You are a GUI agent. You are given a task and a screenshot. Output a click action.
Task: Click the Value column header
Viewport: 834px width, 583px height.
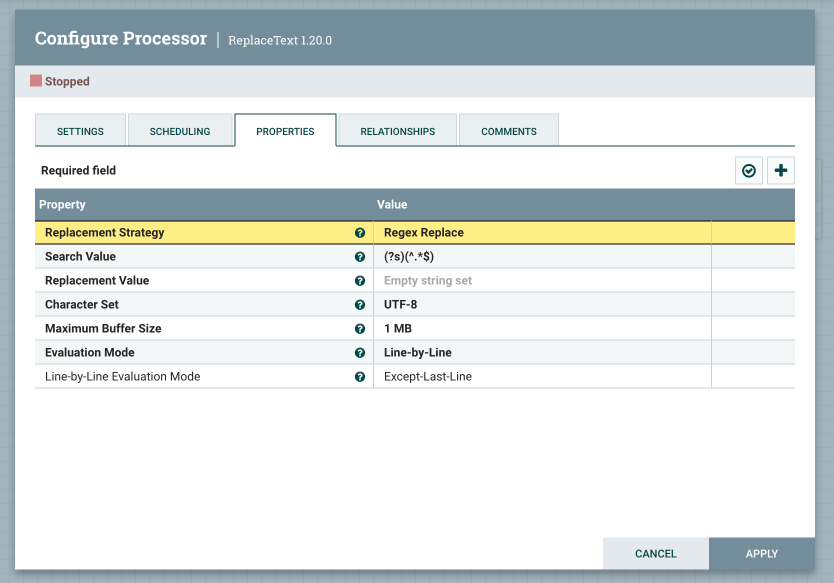392,204
